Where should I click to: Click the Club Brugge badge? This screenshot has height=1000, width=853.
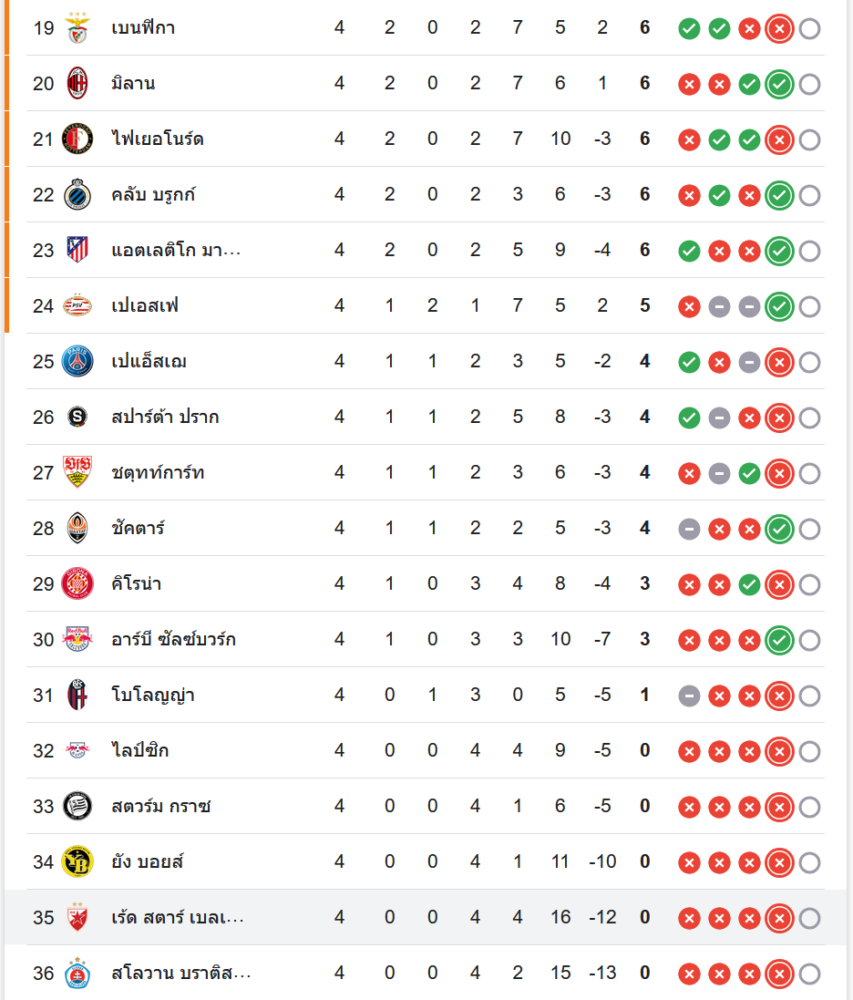click(x=77, y=195)
